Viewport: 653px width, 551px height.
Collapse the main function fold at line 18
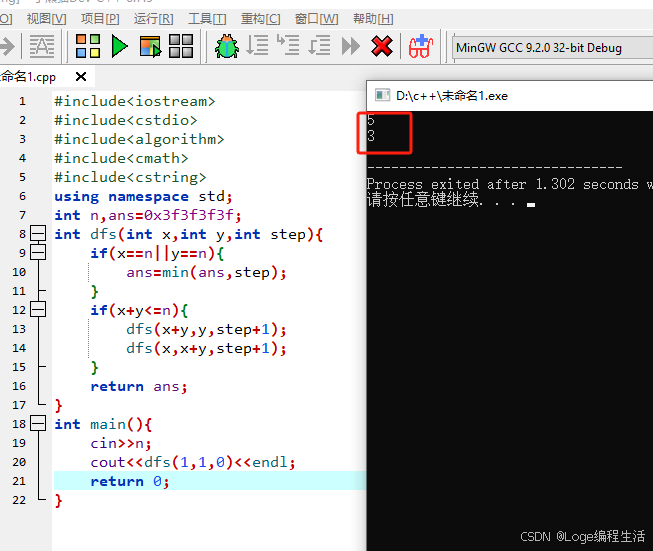(38, 424)
